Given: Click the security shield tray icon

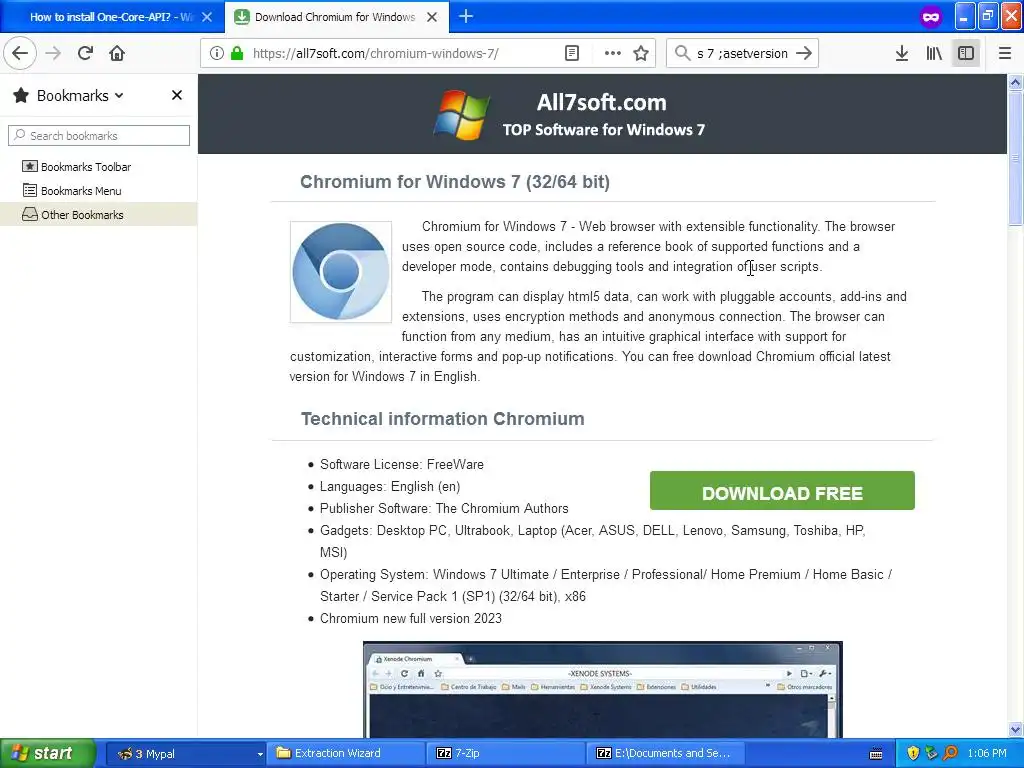Looking at the screenshot, I should pyautogui.click(x=913, y=754).
